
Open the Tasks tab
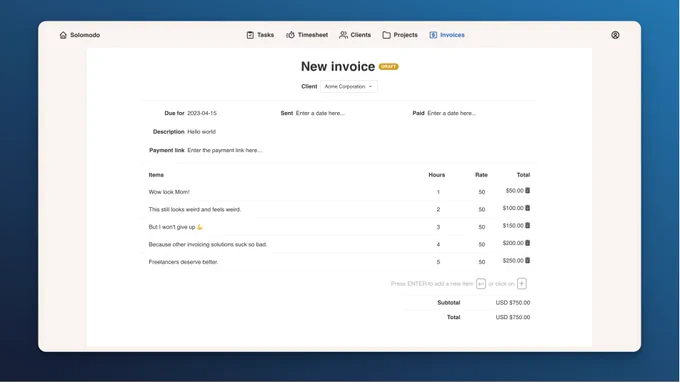coord(260,35)
